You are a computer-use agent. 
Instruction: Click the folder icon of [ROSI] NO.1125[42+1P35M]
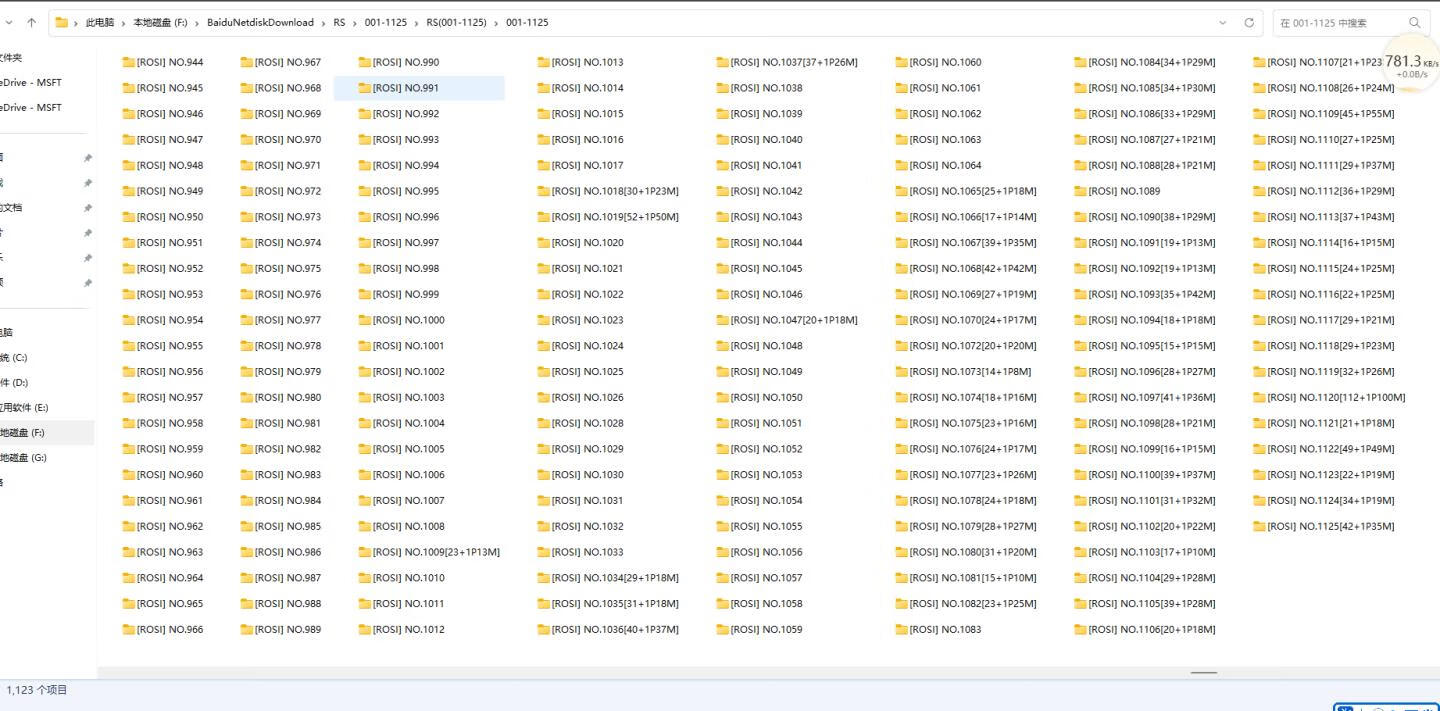[x=1259, y=526]
